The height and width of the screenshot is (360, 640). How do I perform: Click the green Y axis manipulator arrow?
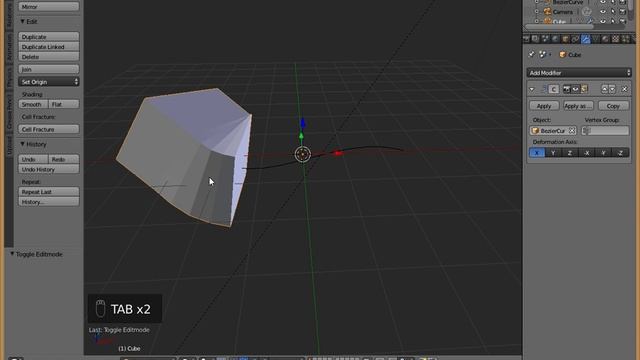(301, 136)
